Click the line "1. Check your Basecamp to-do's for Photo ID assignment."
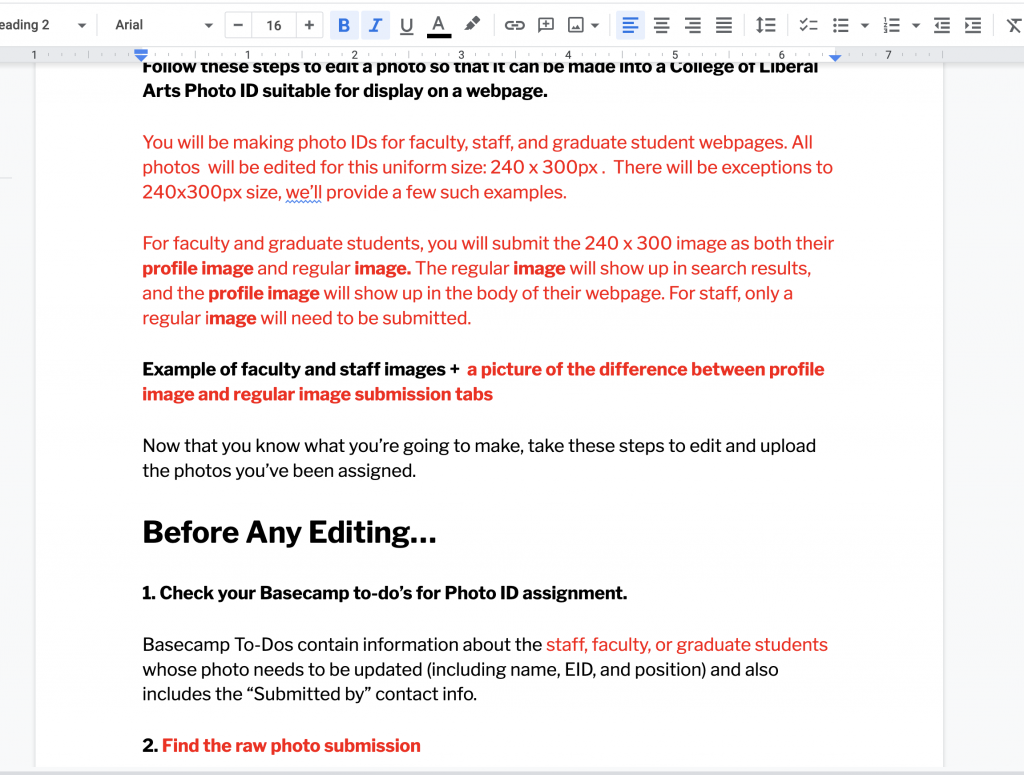 pyautogui.click(x=385, y=593)
